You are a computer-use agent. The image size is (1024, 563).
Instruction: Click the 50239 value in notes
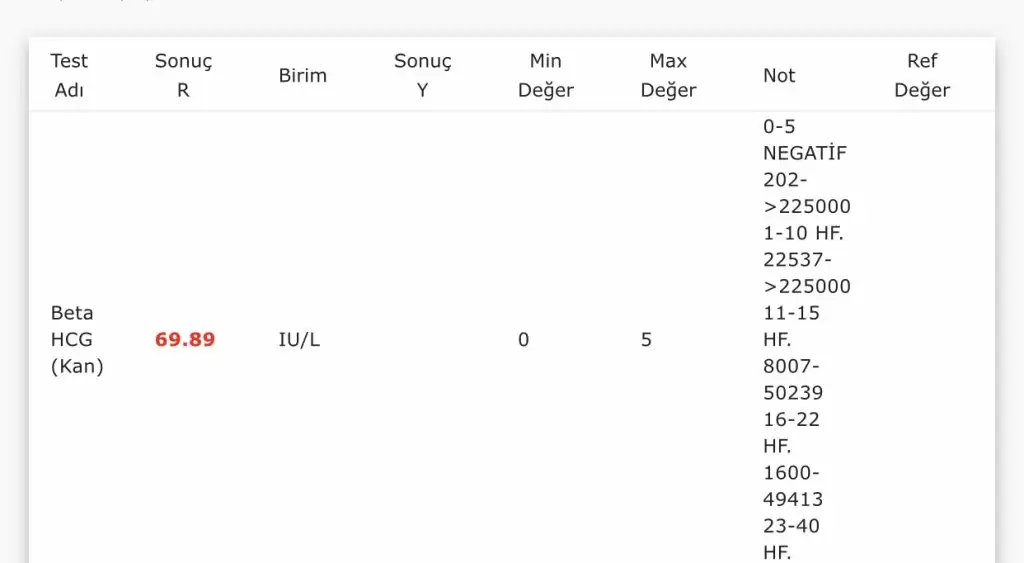point(793,393)
